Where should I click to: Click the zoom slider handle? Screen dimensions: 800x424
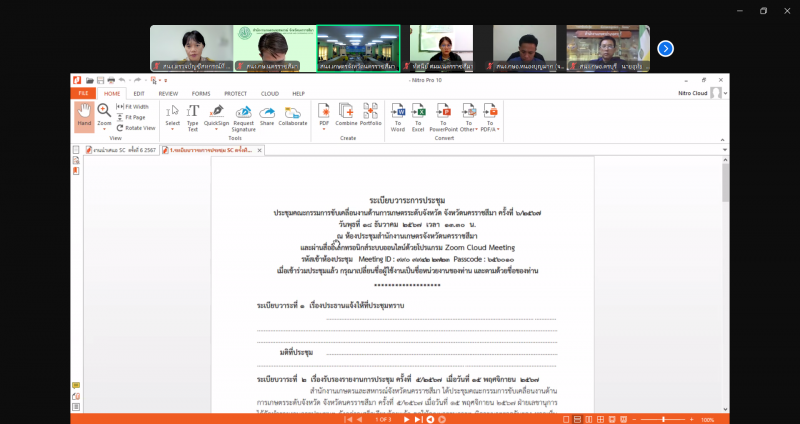[663, 419]
